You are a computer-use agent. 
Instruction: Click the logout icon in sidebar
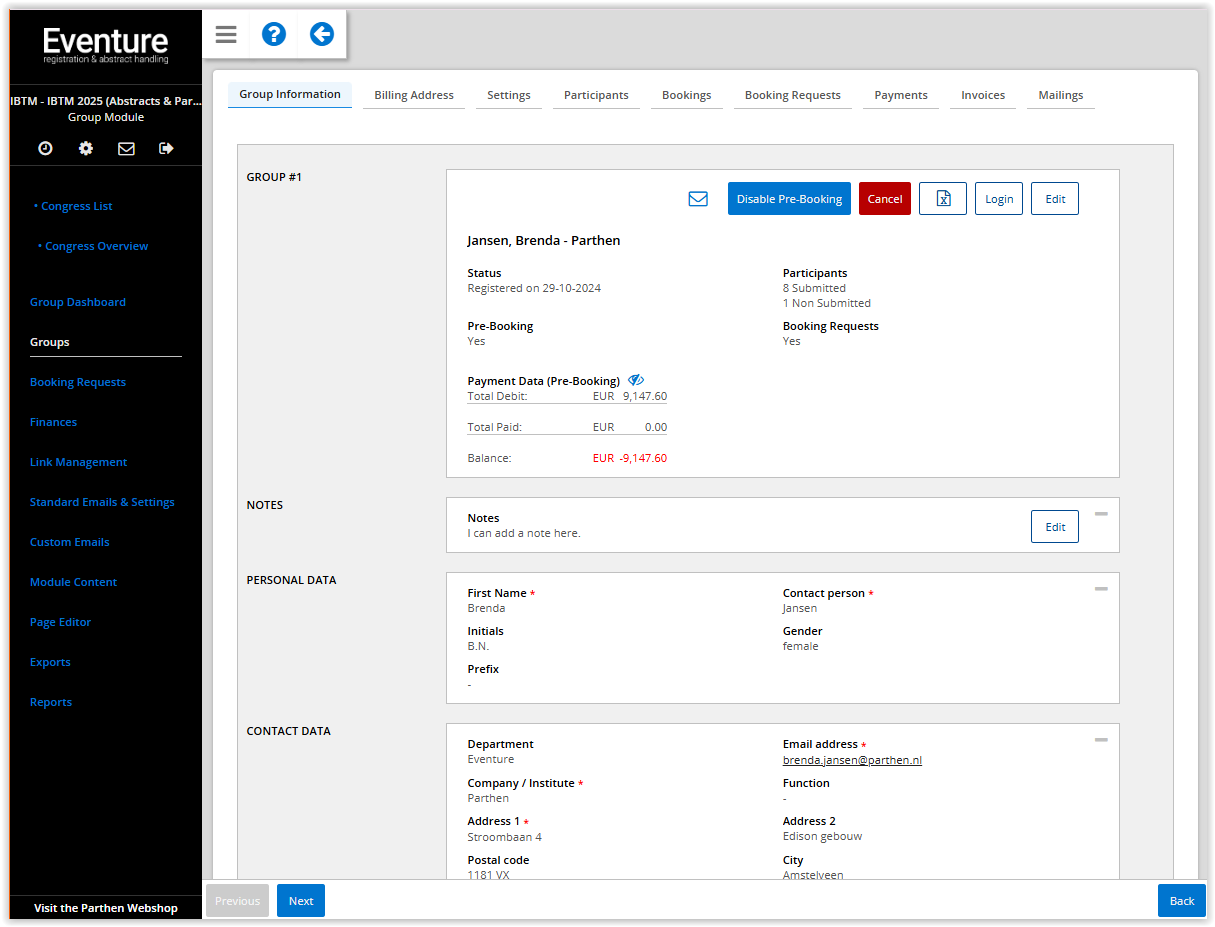tap(166, 148)
